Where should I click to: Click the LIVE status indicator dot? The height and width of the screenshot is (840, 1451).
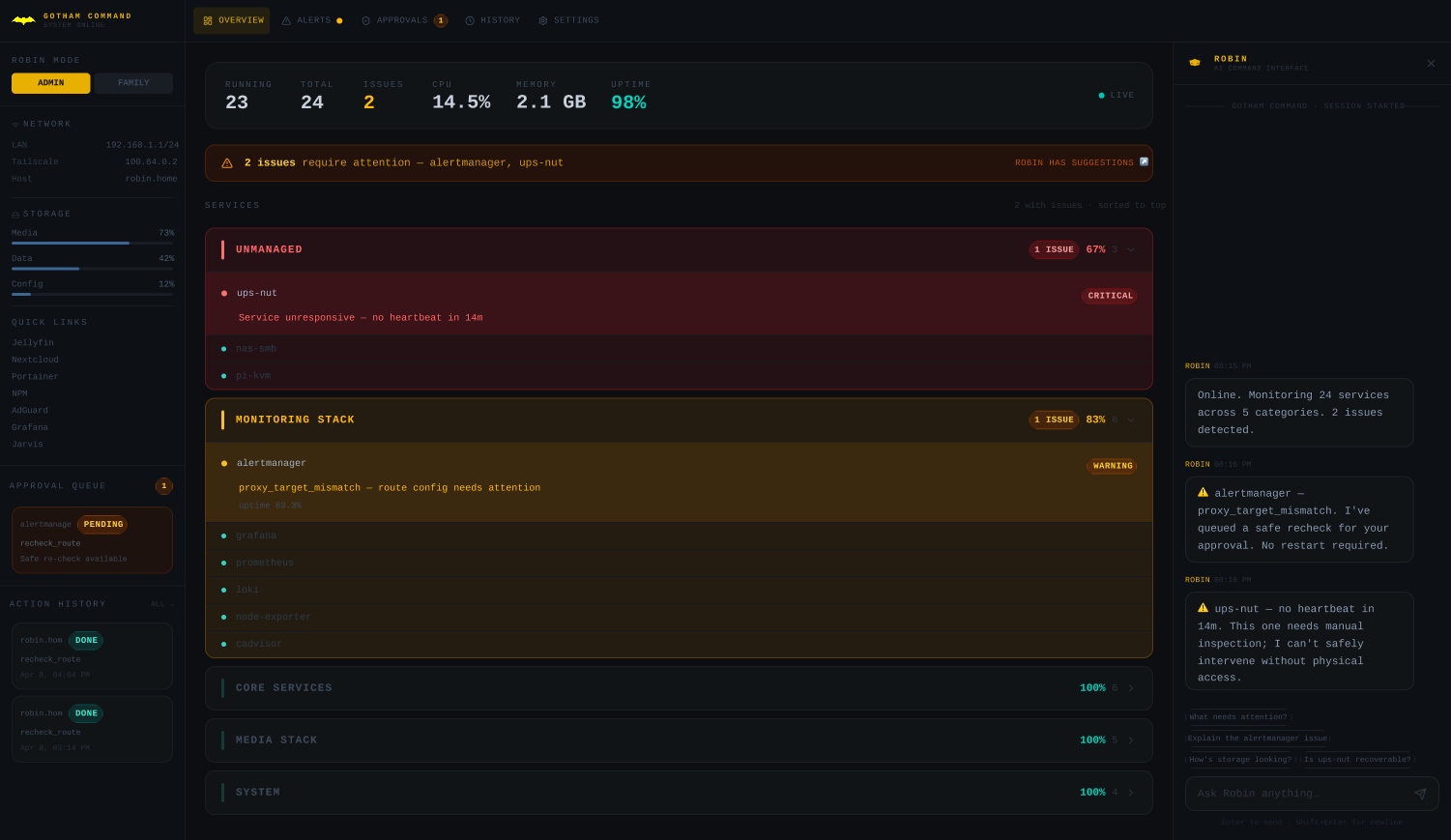pos(1101,96)
